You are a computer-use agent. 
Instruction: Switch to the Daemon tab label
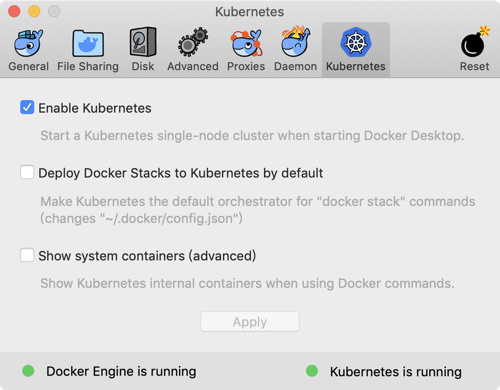tap(295, 66)
